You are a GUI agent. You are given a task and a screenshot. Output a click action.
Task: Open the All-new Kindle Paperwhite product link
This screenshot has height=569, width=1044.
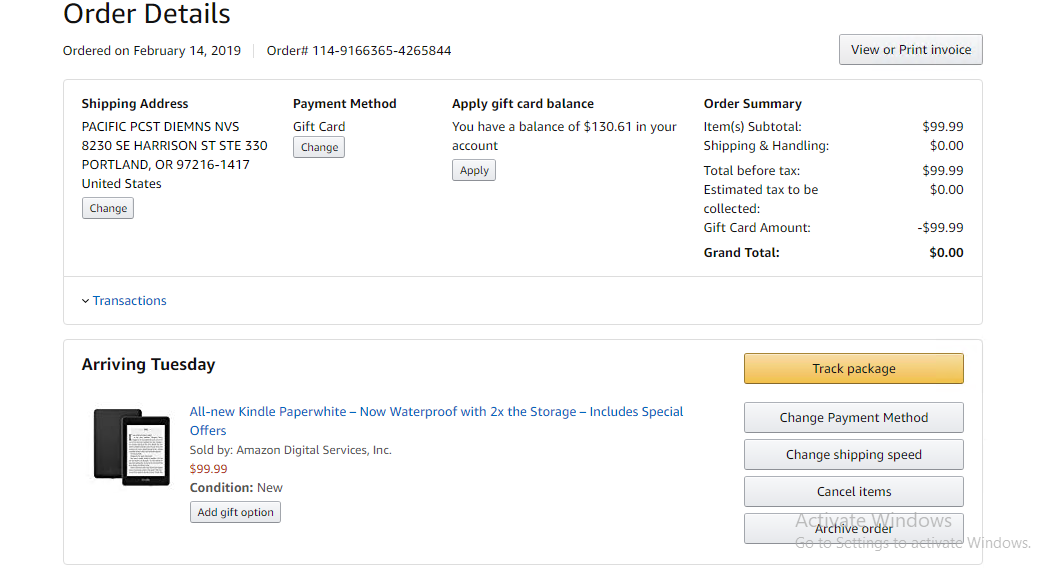(x=436, y=412)
